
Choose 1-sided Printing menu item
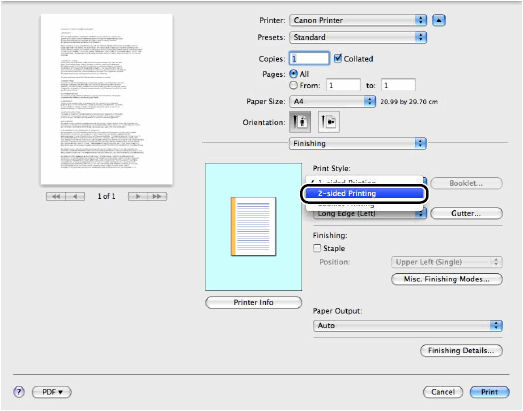coord(364,181)
